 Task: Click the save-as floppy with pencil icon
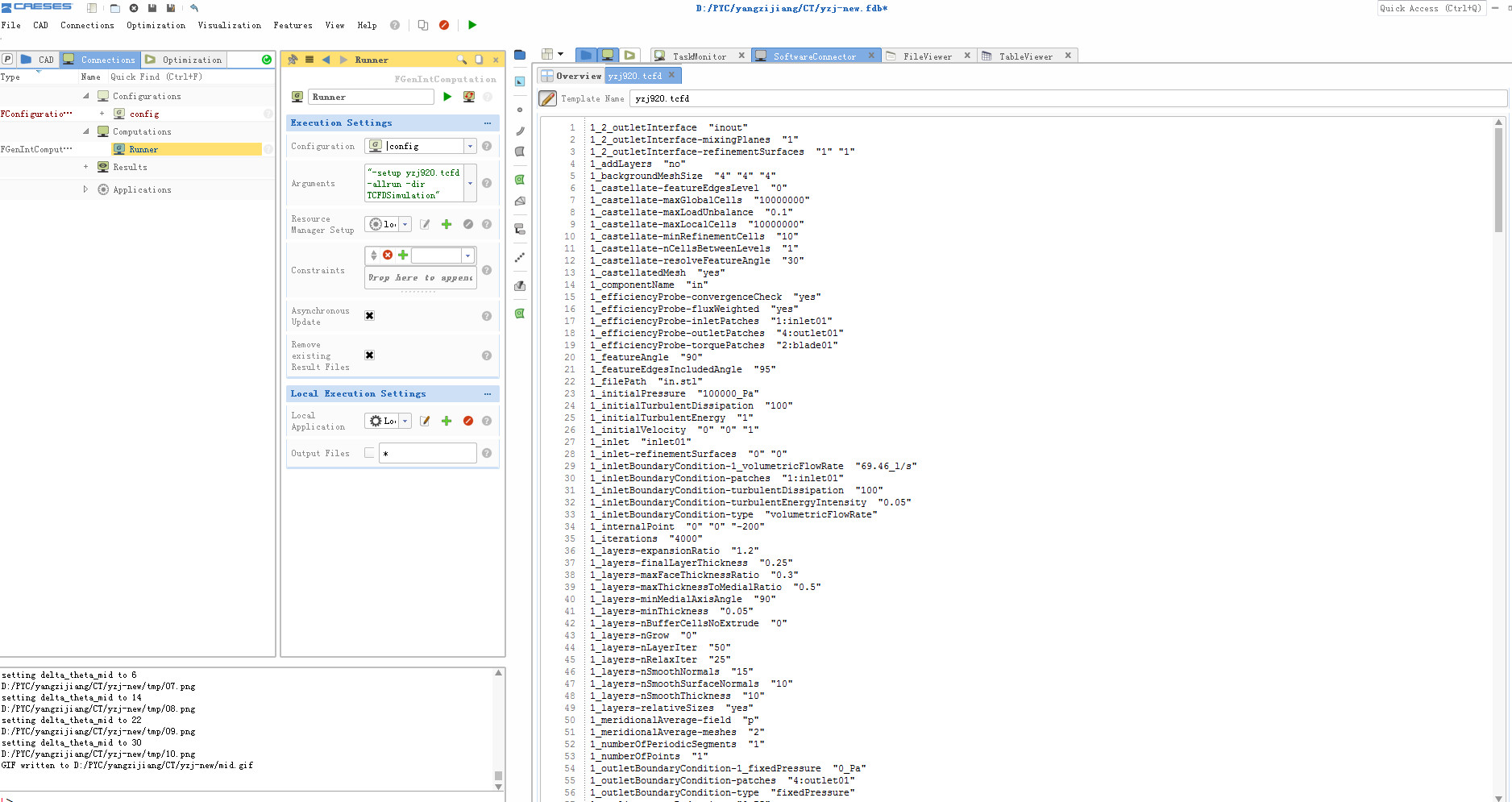[171, 8]
